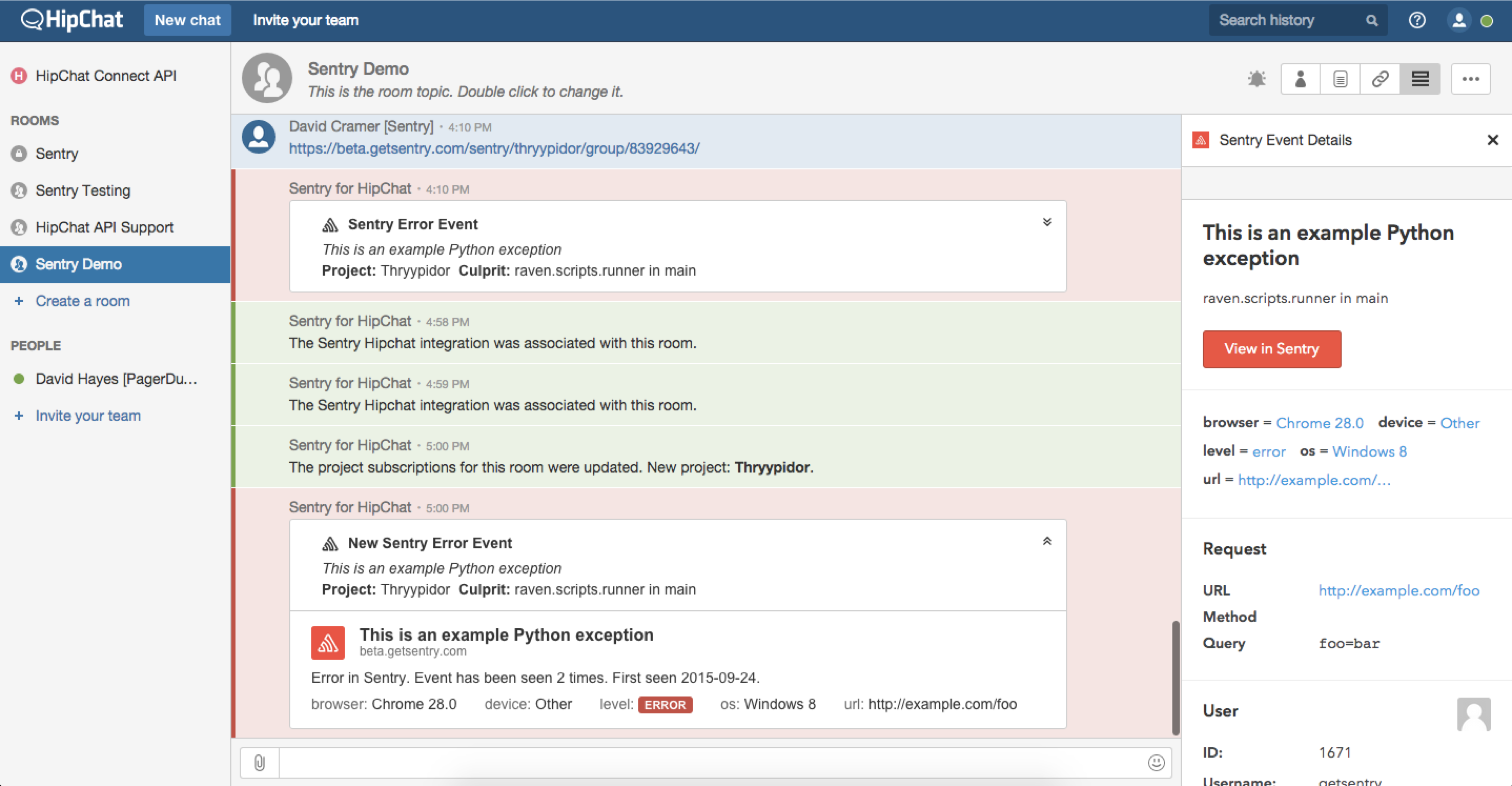Viewport: 1512px width, 786px height.
Task: Select Invite your team in top bar
Action: pos(305,20)
